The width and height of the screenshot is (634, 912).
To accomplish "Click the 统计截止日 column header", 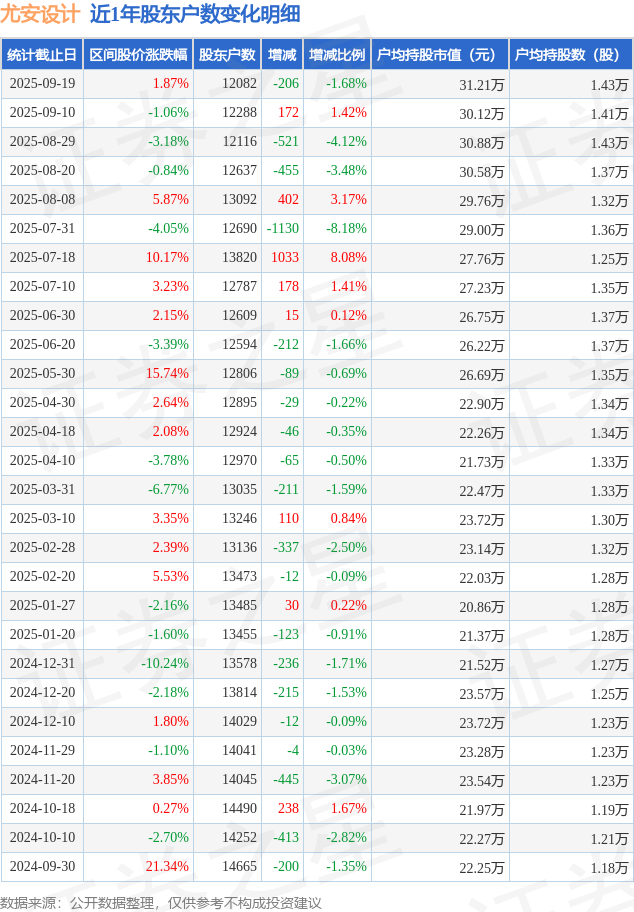I will (41, 55).
